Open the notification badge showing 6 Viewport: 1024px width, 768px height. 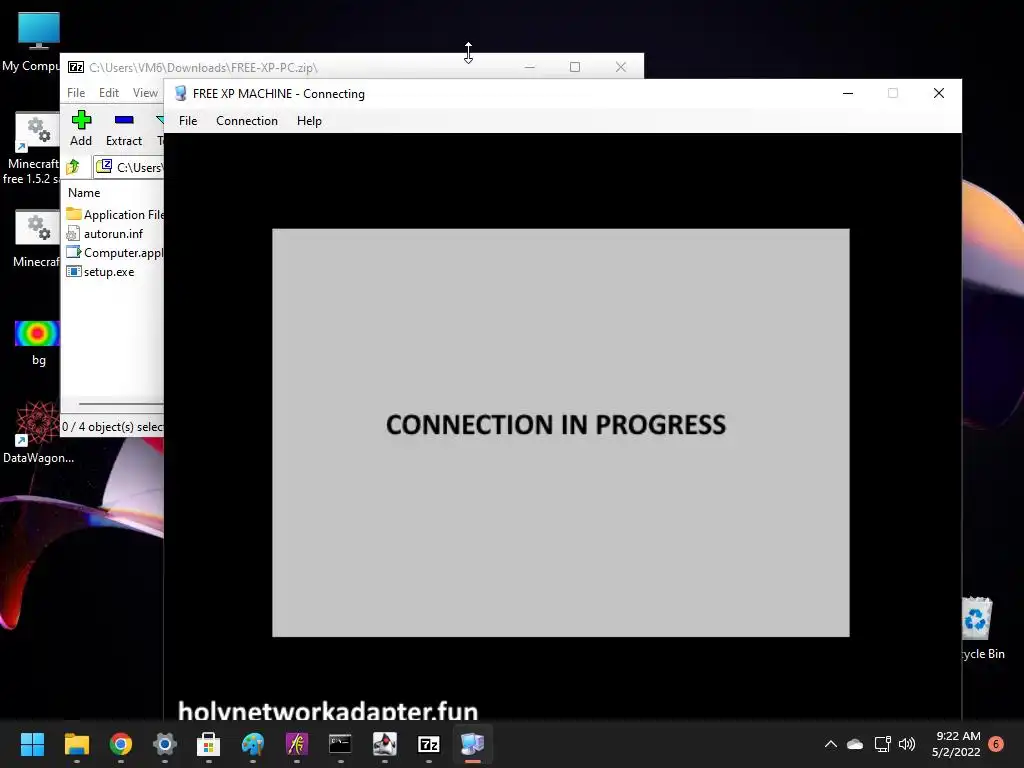click(x=996, y=744)
